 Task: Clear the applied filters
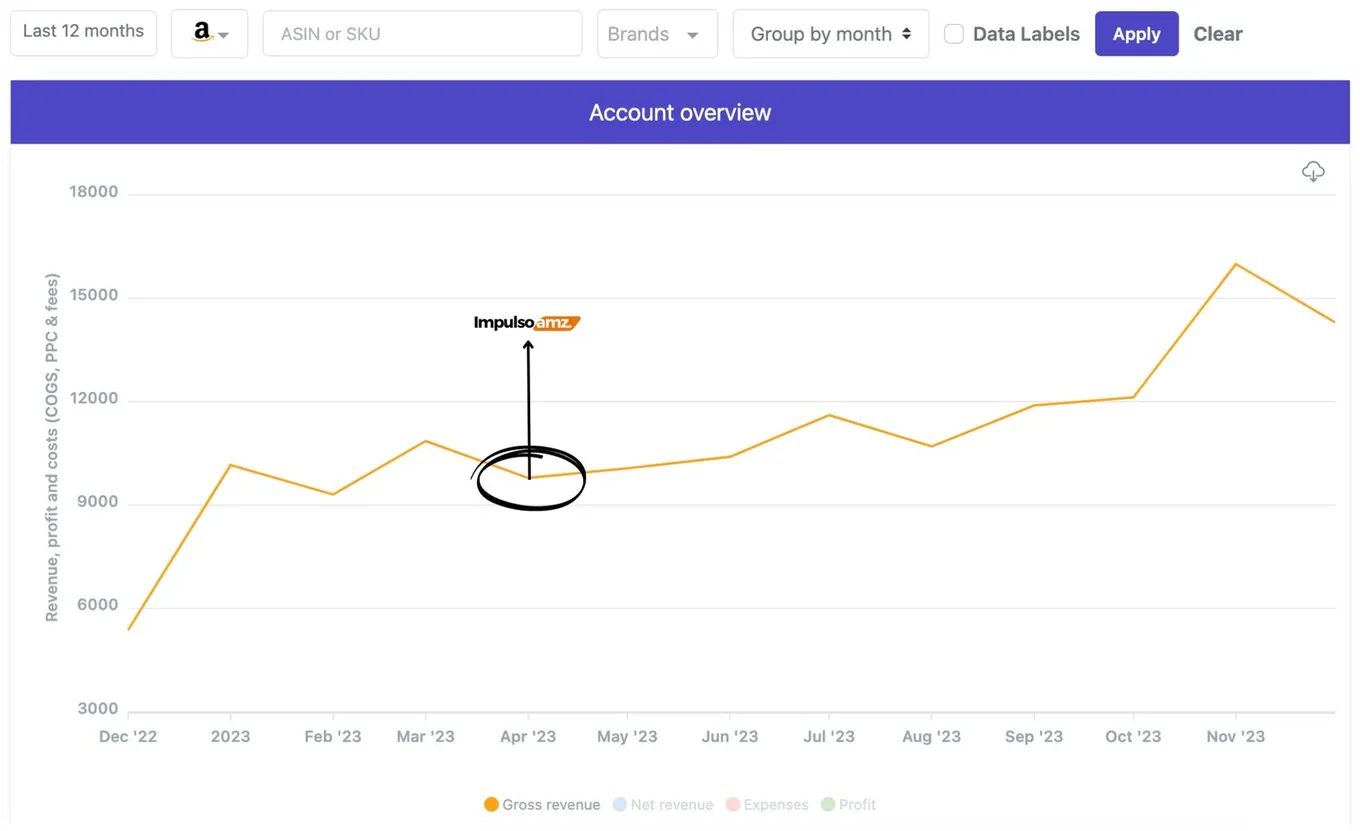click(x=1217, y=34)
